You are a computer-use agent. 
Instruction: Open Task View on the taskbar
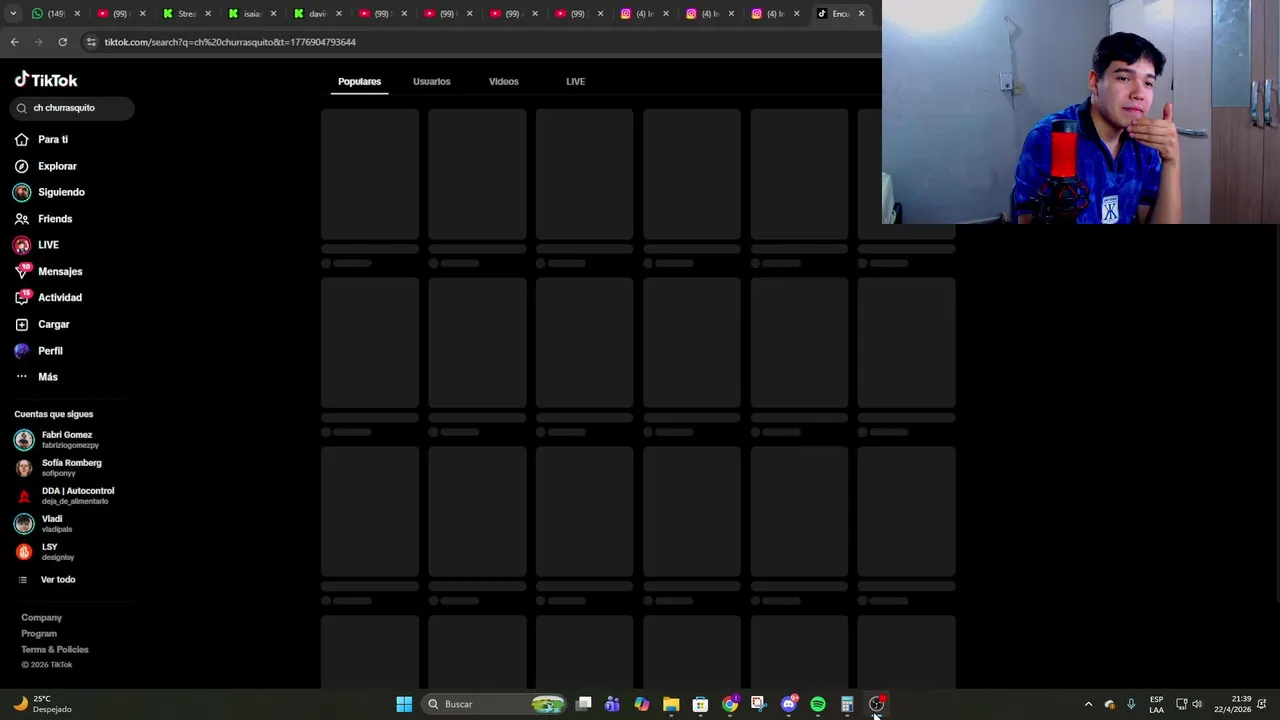tap(584, 704)
